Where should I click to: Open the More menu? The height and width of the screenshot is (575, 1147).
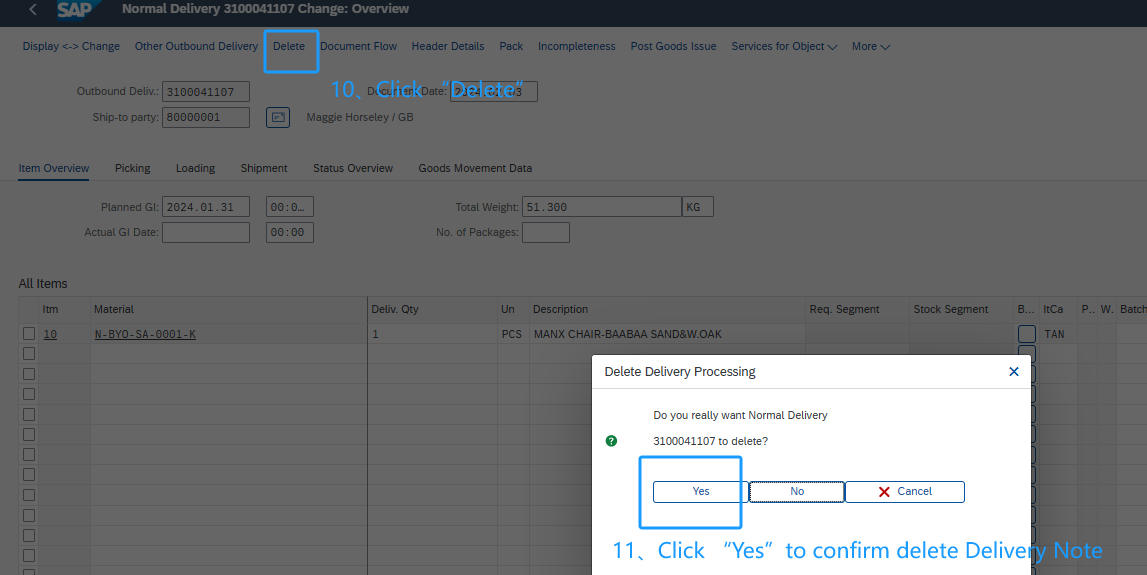(870, 46)
